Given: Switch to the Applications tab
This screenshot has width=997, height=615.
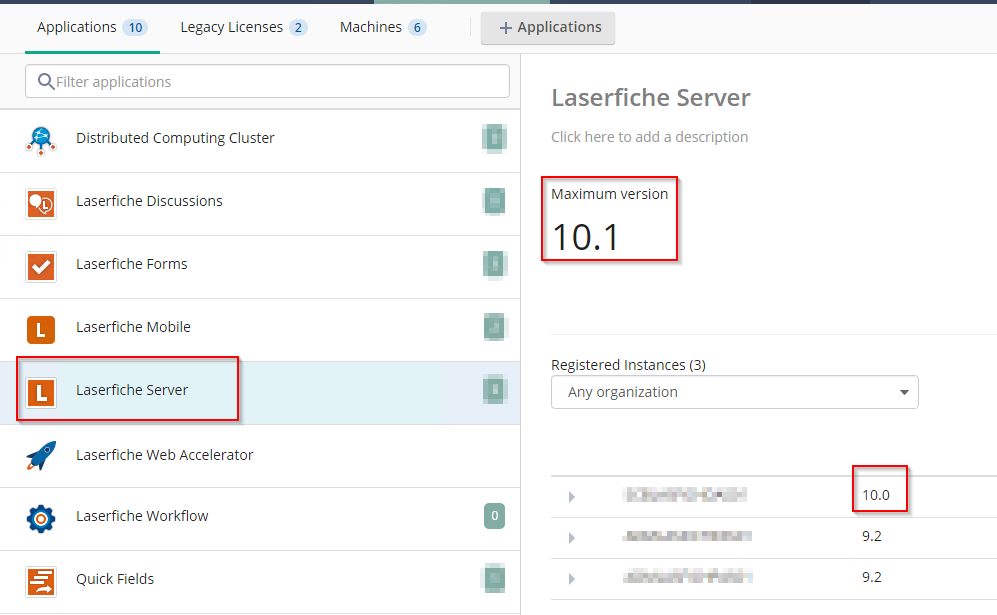Looking at the screenshot, I should (x=92, y=27).
